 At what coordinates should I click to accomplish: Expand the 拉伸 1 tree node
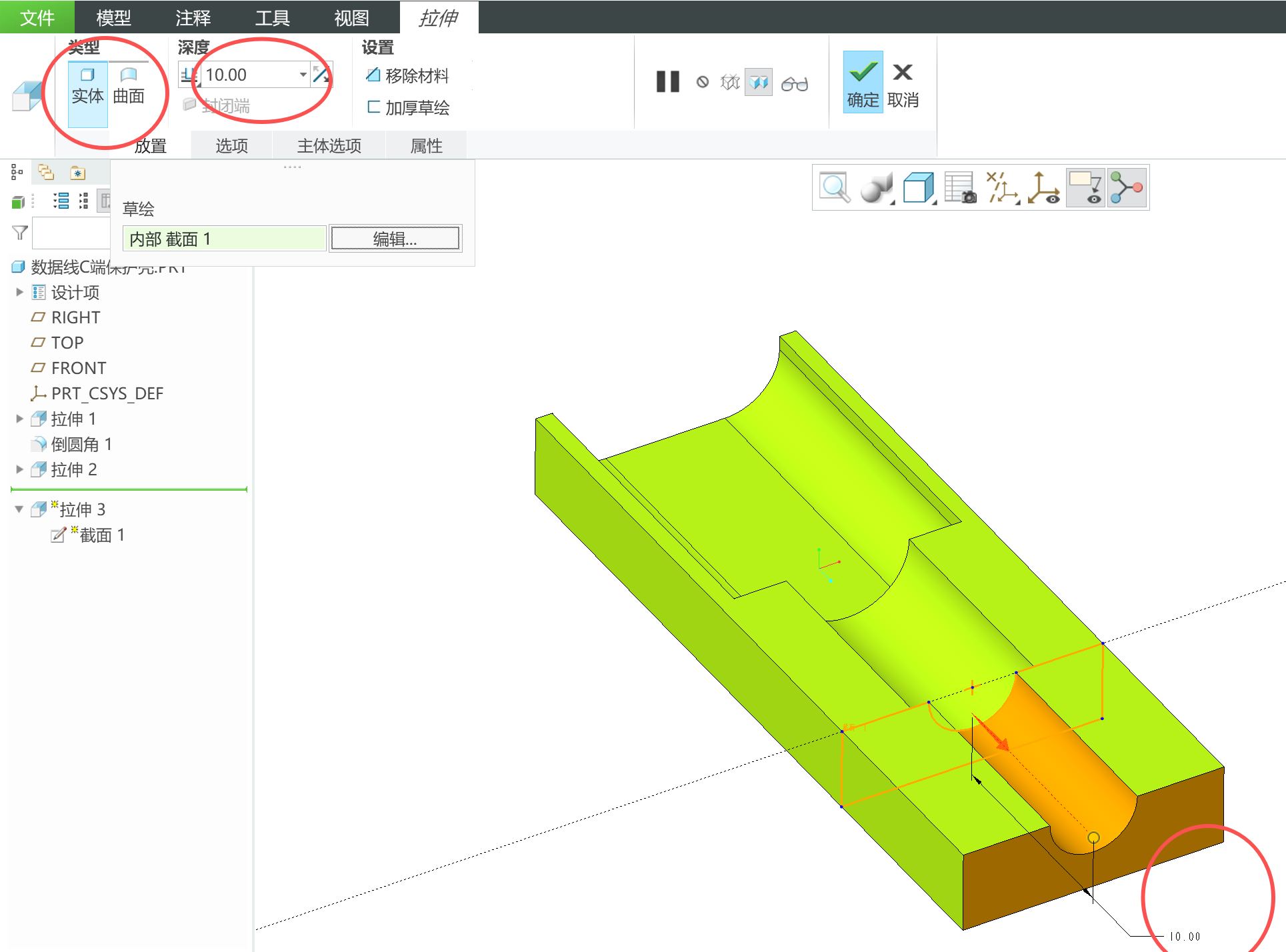tap(19, 419)
